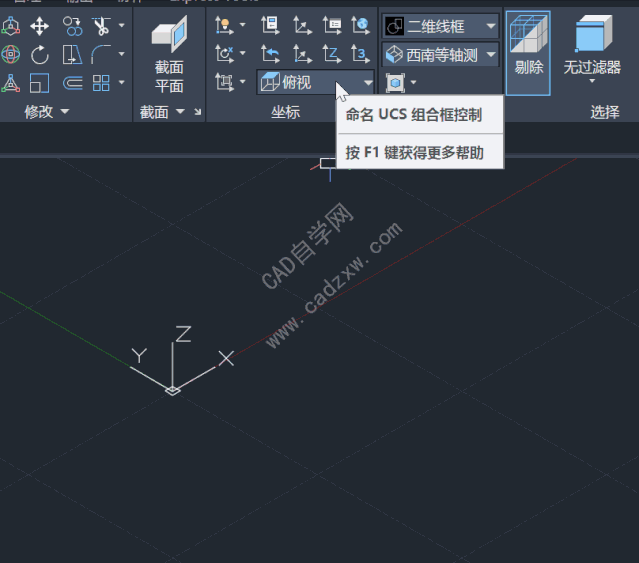Click the UCS icon display tool
Image resolution: width=639 pixels, height=563 pixels.
point(224,25)
